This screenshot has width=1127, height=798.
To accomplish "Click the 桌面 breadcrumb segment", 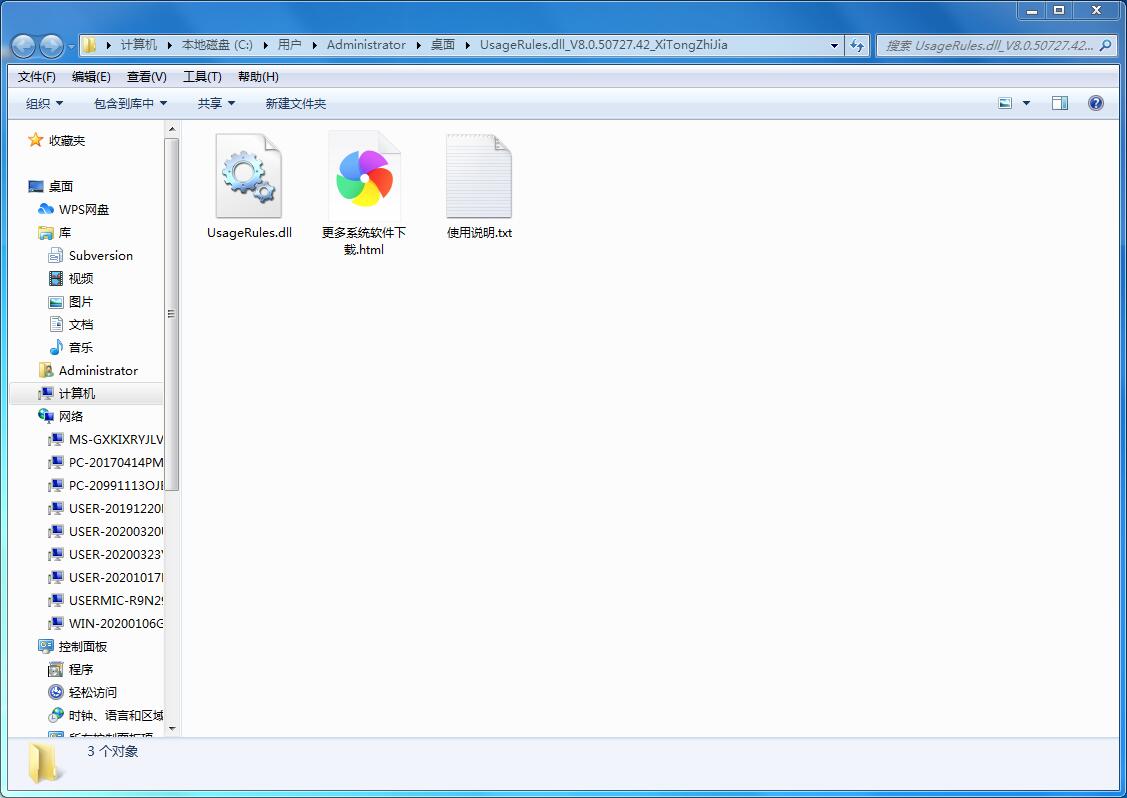I will [443, 45].
